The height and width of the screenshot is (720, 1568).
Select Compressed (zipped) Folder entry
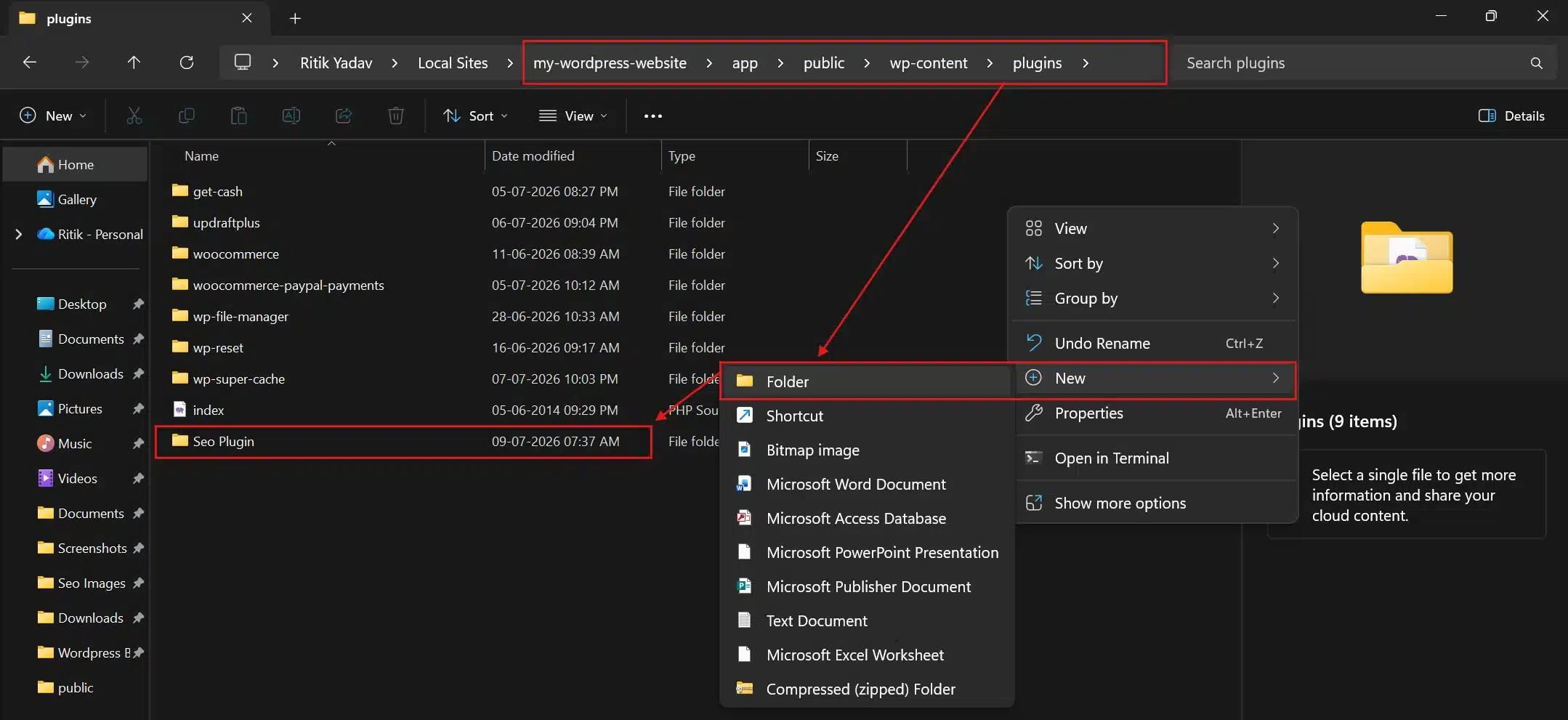[x=867, y=689]
